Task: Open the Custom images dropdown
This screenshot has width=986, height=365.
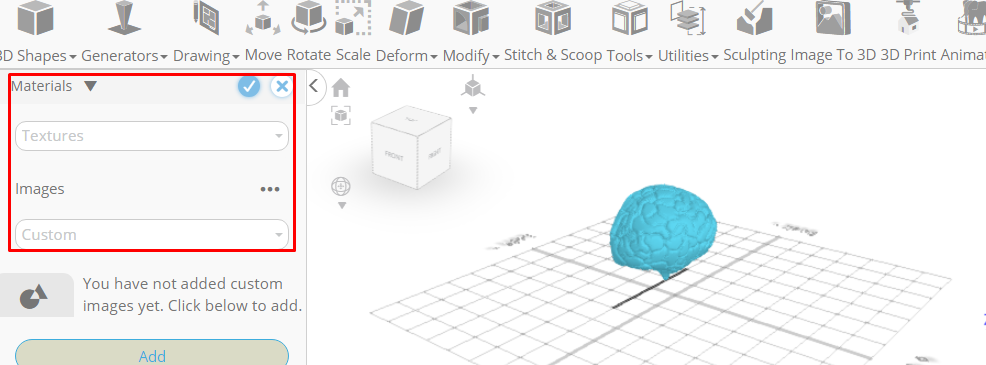Action: [152, 234]
